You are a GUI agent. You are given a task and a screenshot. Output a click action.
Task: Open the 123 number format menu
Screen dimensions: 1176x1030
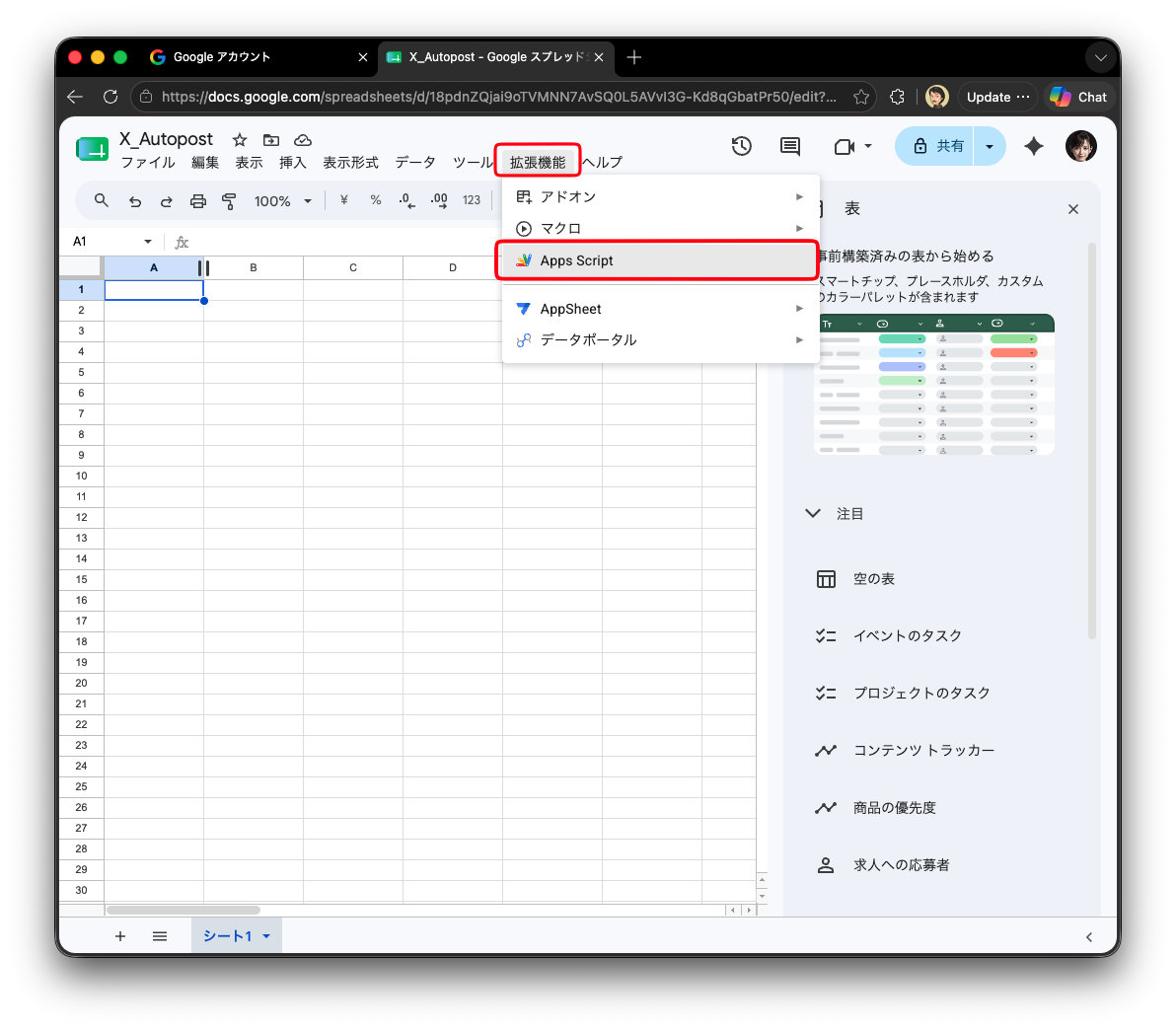click(x=471, y=200)
